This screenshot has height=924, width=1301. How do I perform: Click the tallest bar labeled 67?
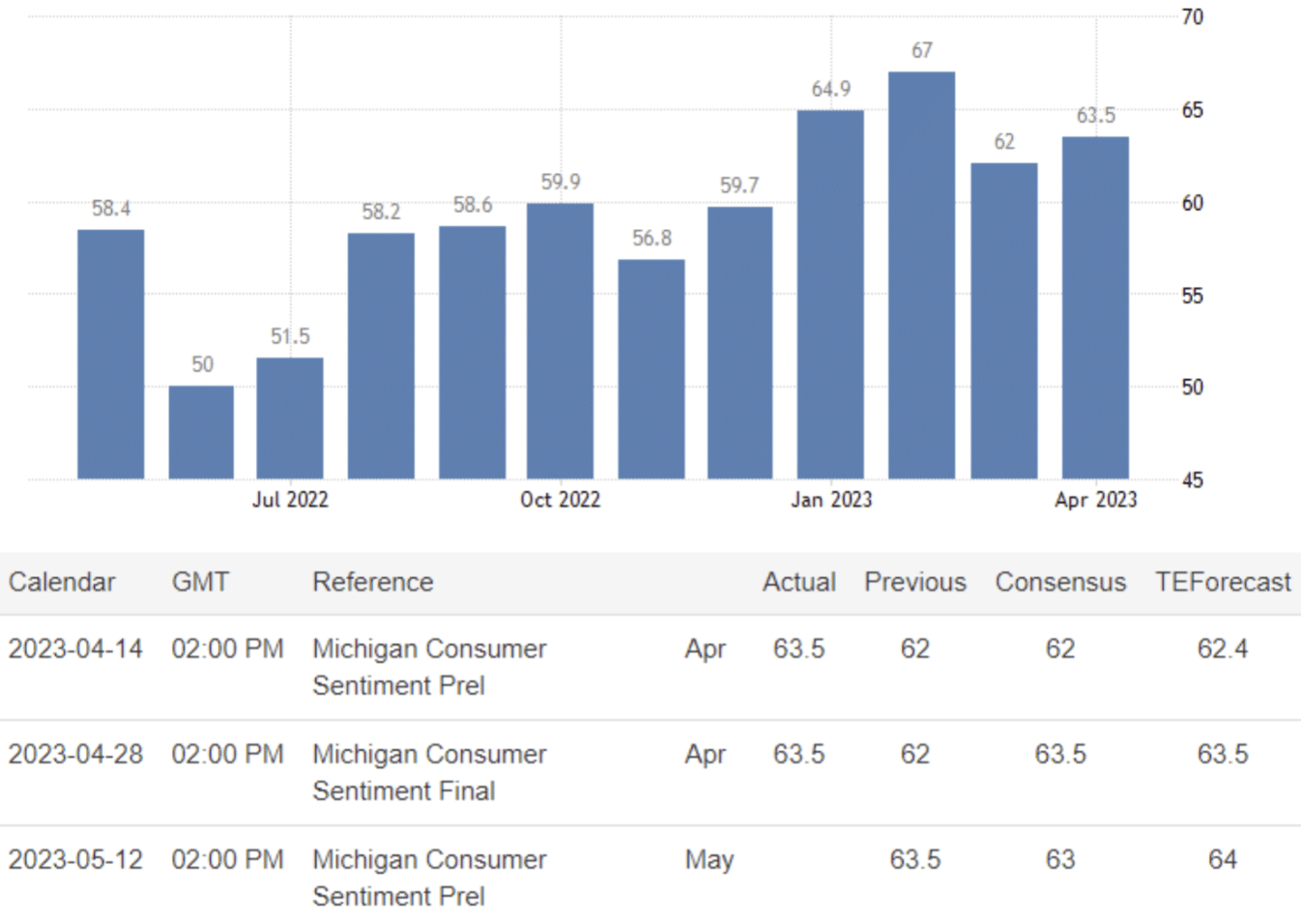921,275
